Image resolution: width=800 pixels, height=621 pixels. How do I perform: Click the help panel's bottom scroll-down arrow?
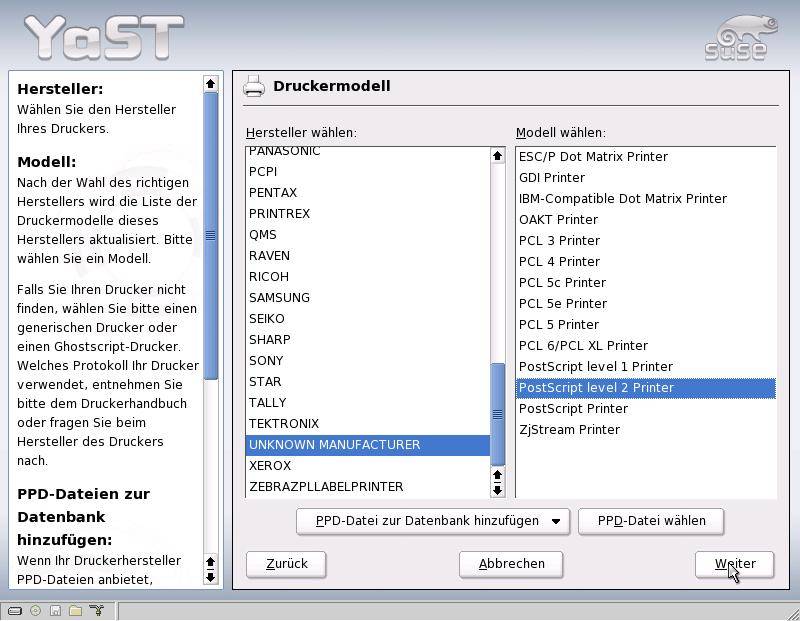pos(210,577)
